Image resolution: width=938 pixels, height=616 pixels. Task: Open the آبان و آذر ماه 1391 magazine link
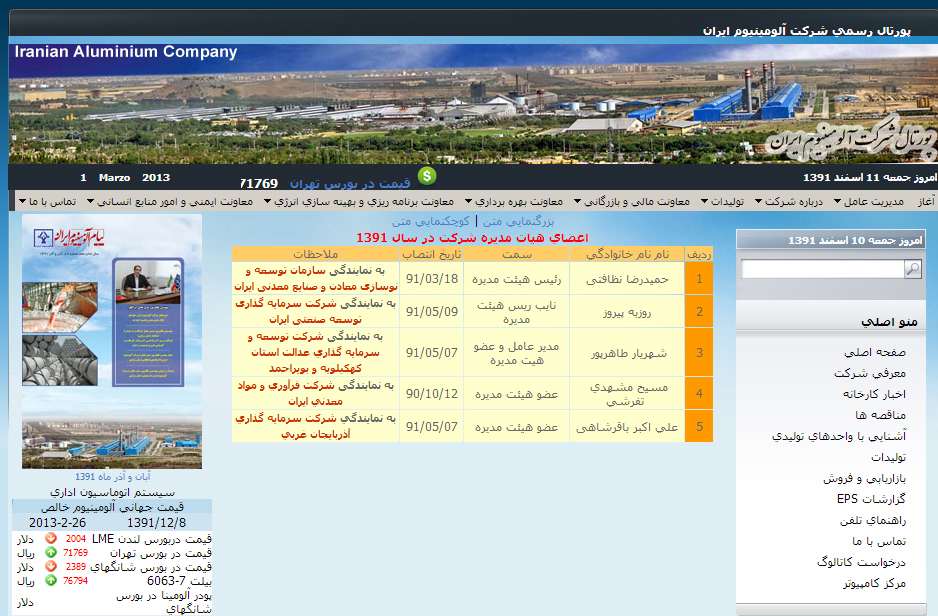(112, 477)
